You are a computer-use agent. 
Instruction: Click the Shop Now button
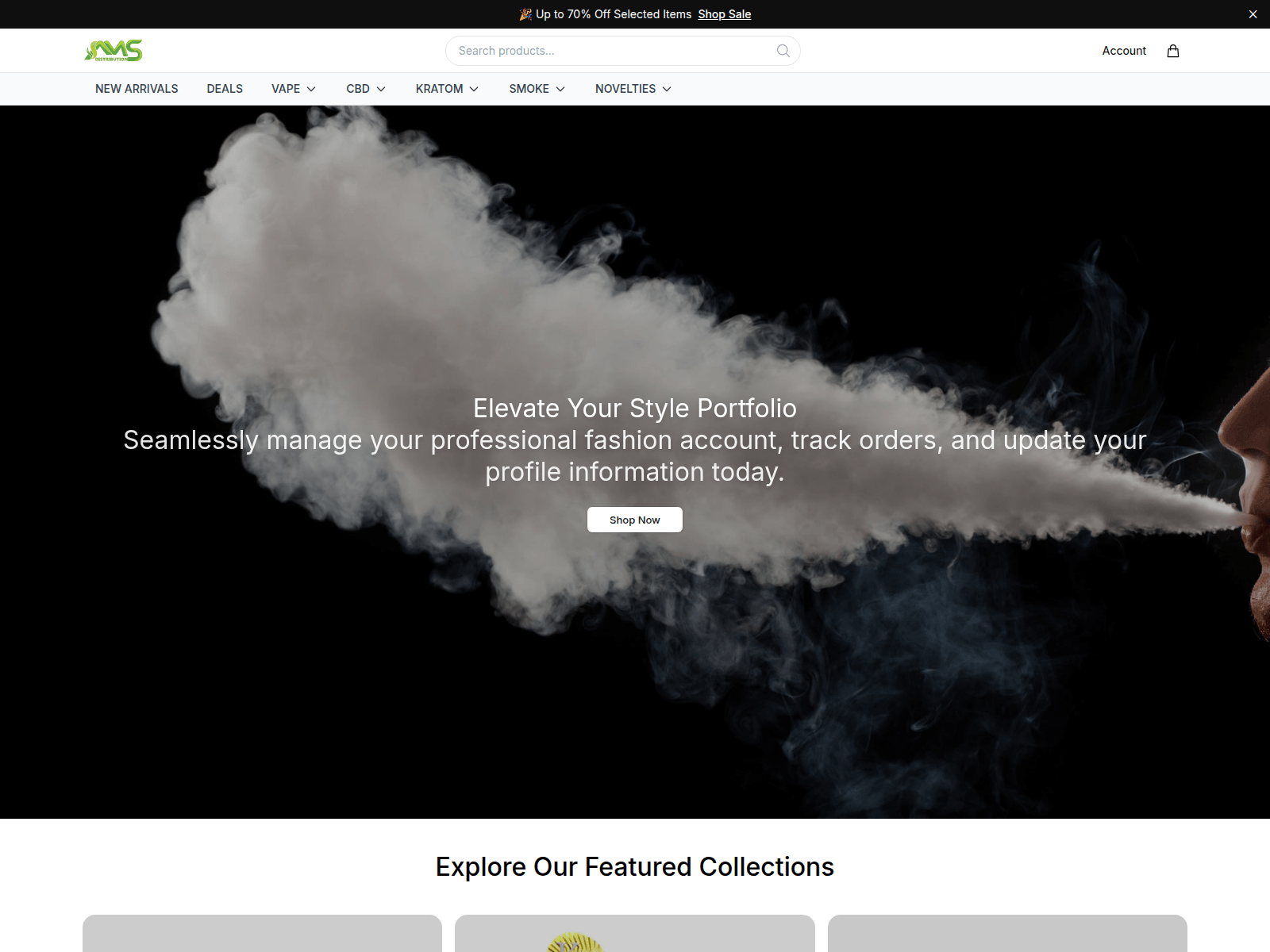point(635,520)
